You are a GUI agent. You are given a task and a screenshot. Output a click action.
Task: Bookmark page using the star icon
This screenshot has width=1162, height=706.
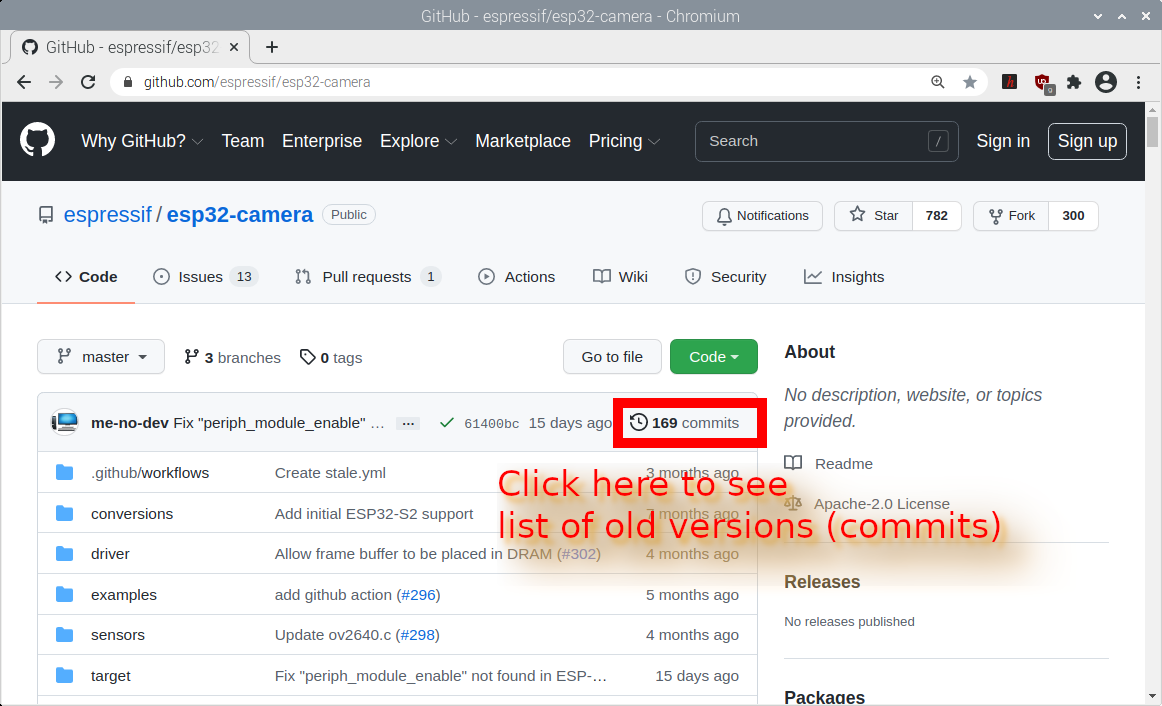tap(969, 82)
